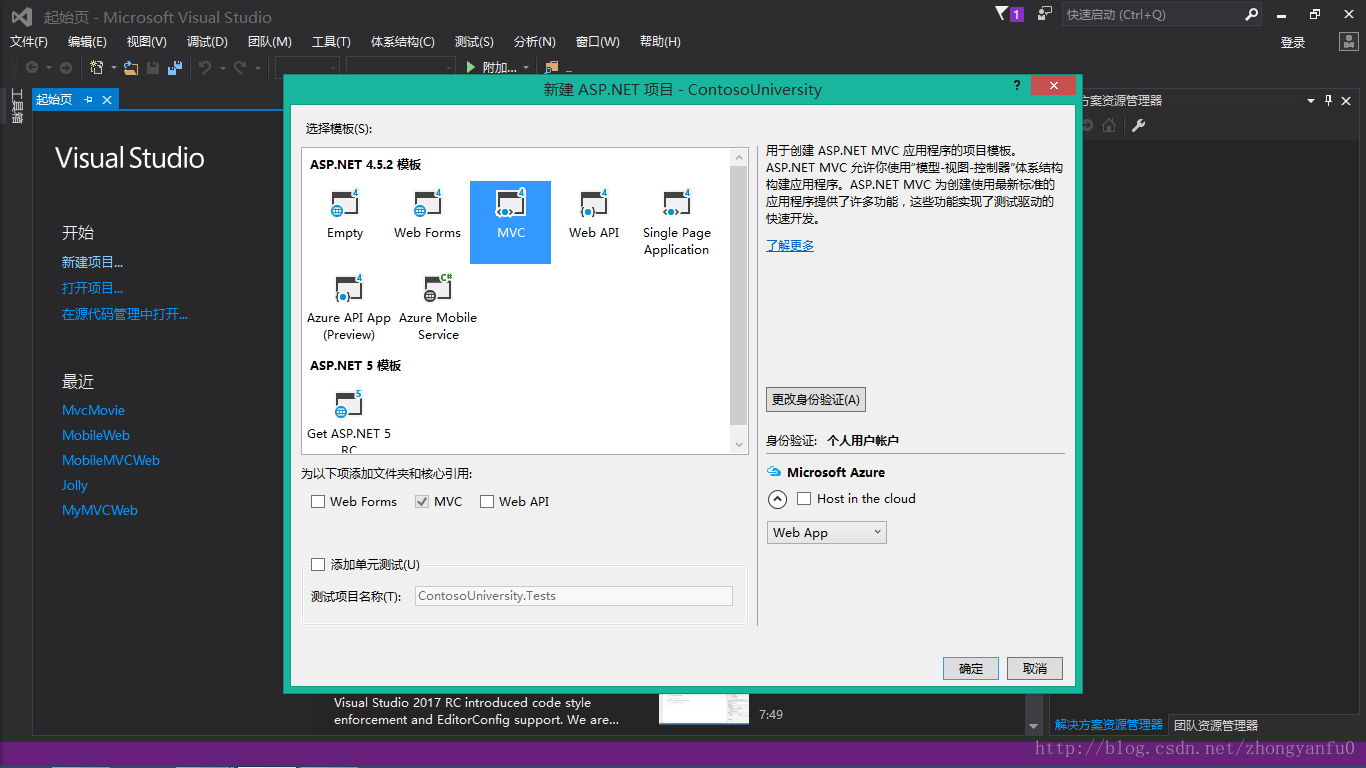The image size is (1366, 768).
Task: Open the vertical toolbox sidebar tab
Action: (x=17, y=106)
